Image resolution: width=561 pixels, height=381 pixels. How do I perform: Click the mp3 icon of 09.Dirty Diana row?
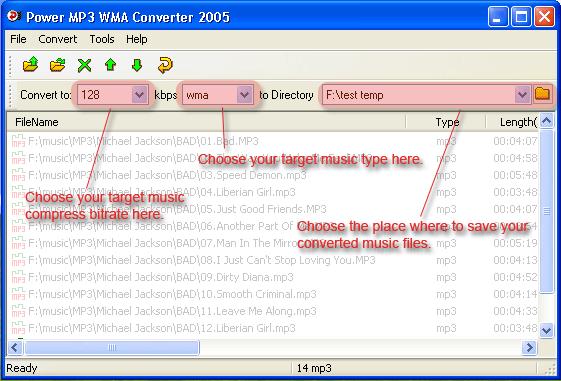[18, 277]
